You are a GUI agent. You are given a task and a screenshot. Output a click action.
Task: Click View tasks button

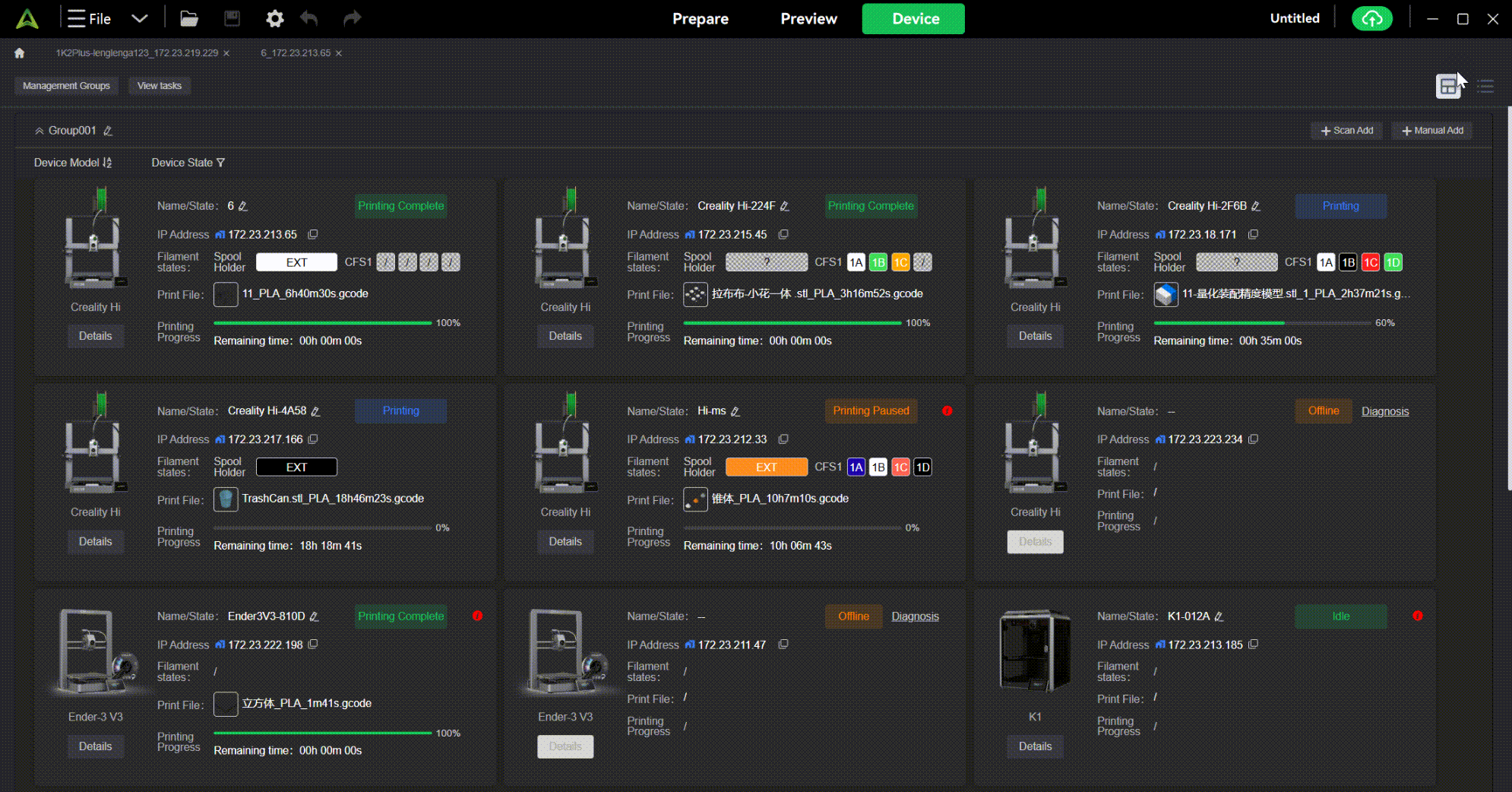tap(160, 86)
